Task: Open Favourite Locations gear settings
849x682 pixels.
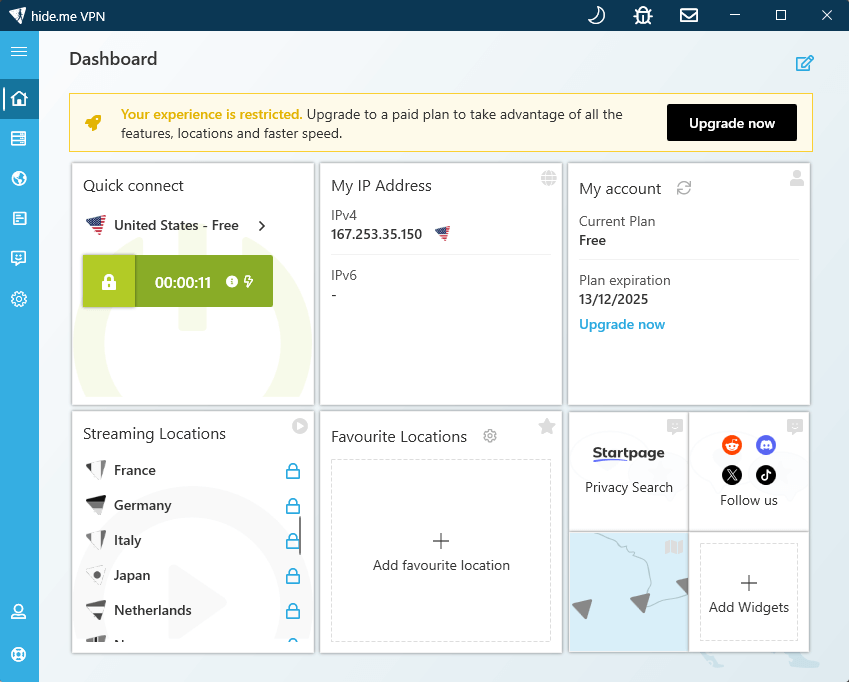Action: point(490,436)
